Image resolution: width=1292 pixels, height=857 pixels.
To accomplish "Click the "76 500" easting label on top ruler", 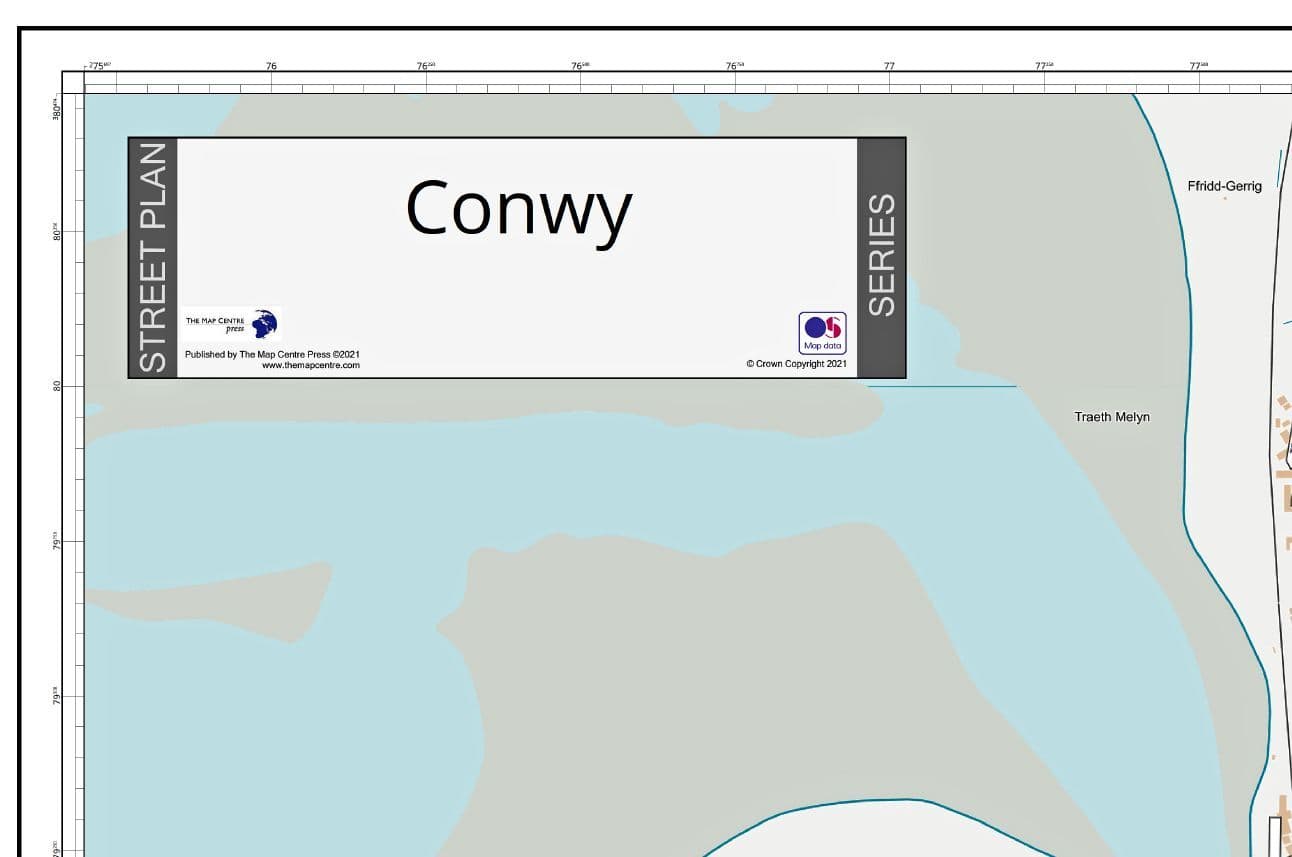I will pyautogui.click(x=580, y=66).
